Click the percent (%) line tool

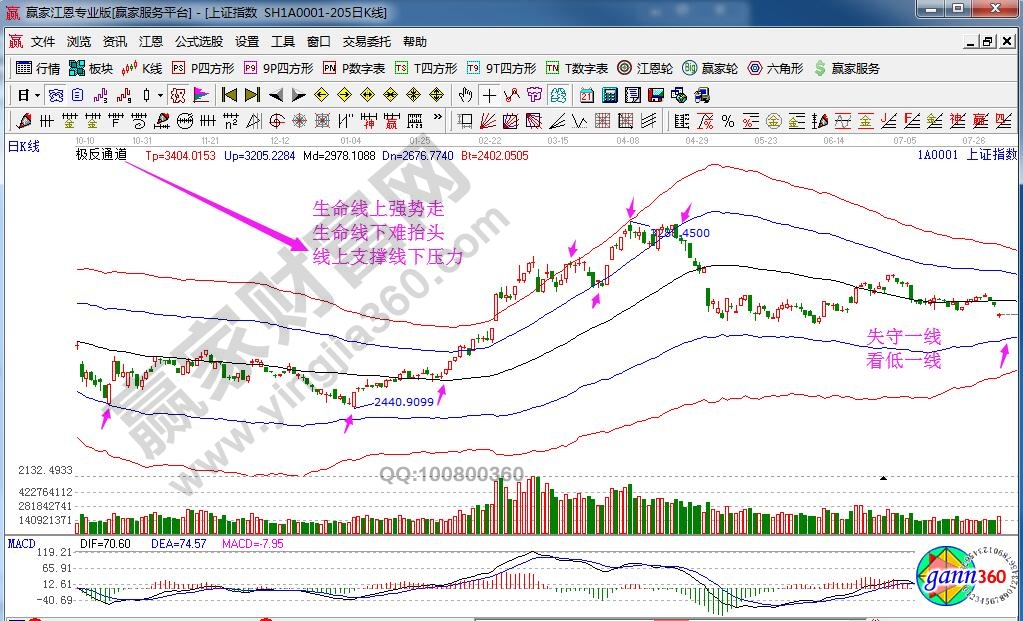[x=727, y=121]
